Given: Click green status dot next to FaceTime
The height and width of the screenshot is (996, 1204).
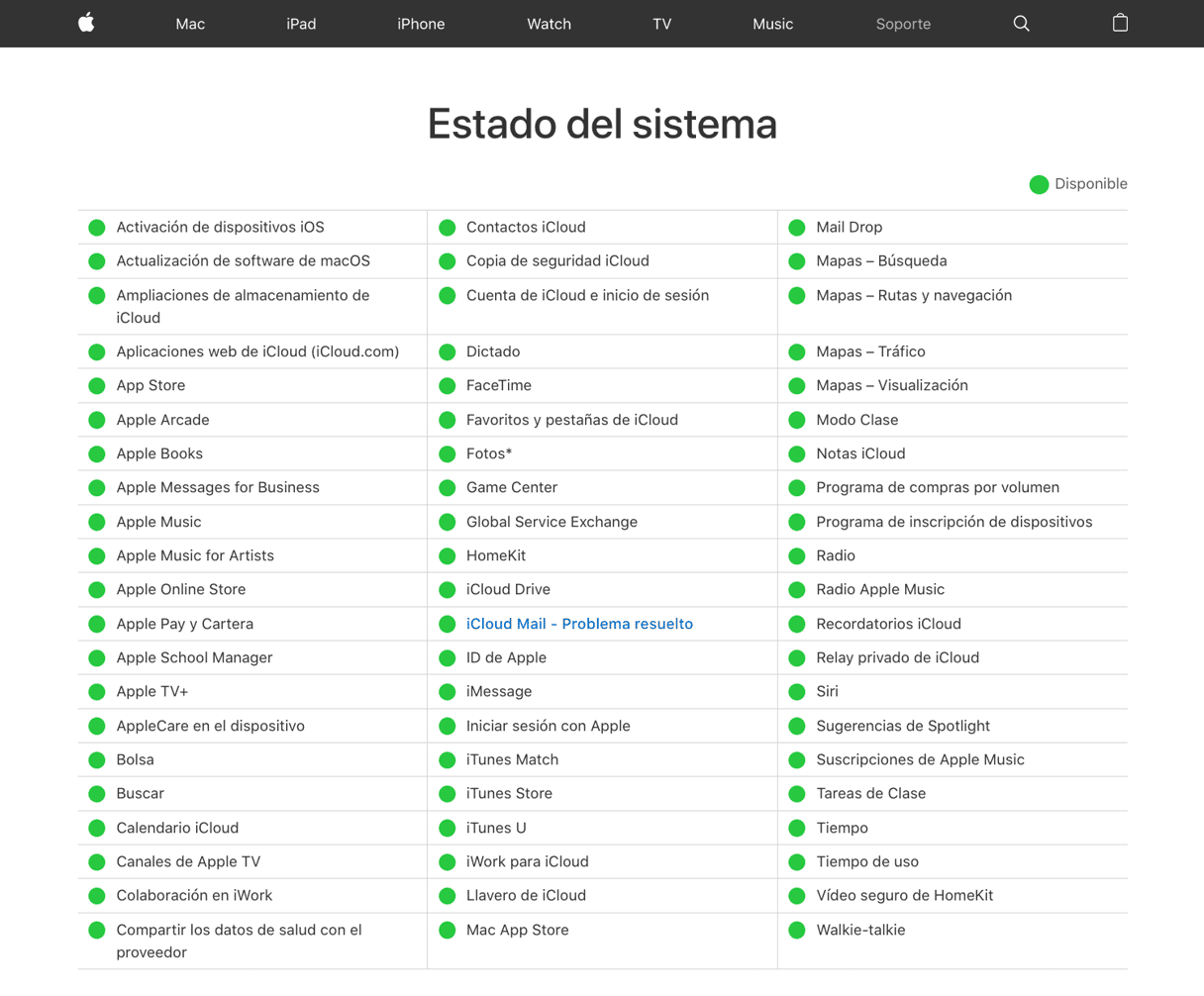Looking at the screenshot, I should 448,386.
